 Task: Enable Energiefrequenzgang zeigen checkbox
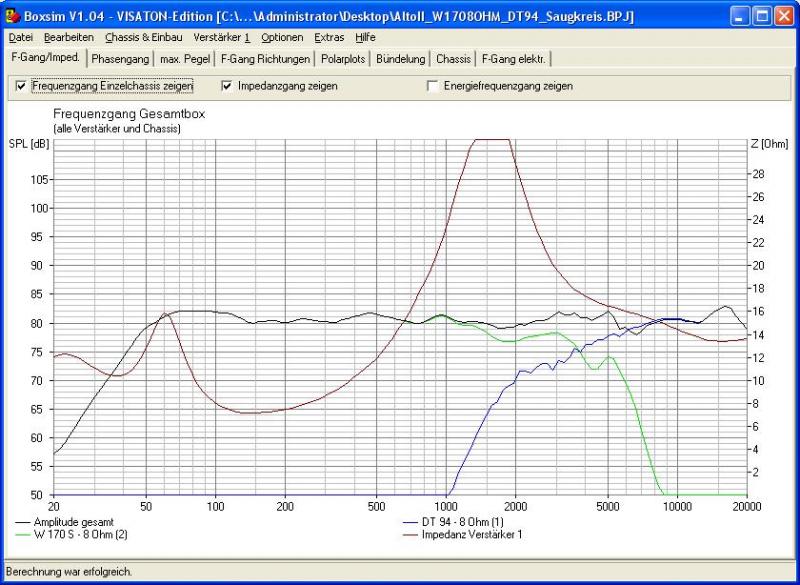point(433,86)
